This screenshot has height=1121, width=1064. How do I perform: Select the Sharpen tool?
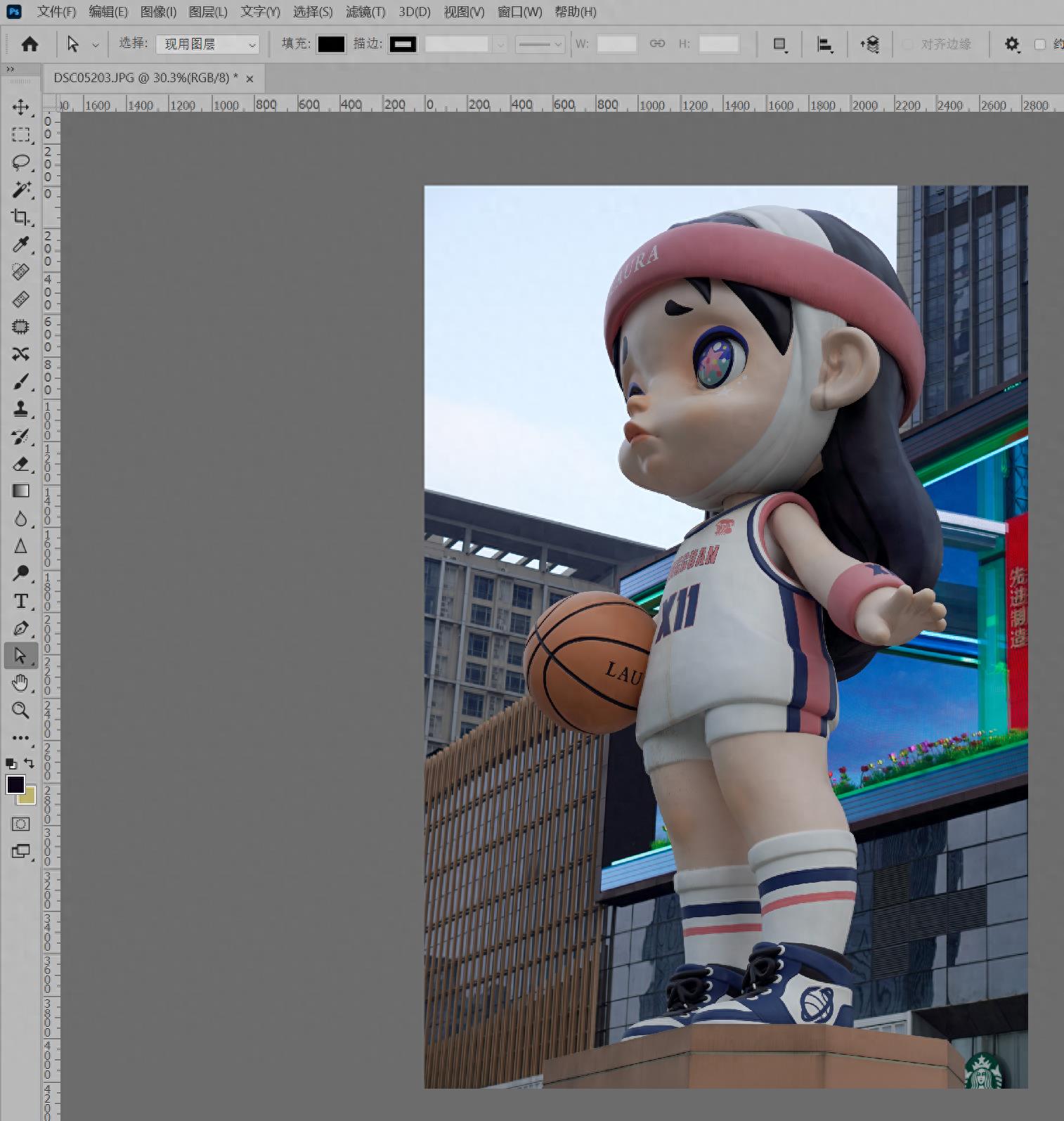[x=20, y=545]
